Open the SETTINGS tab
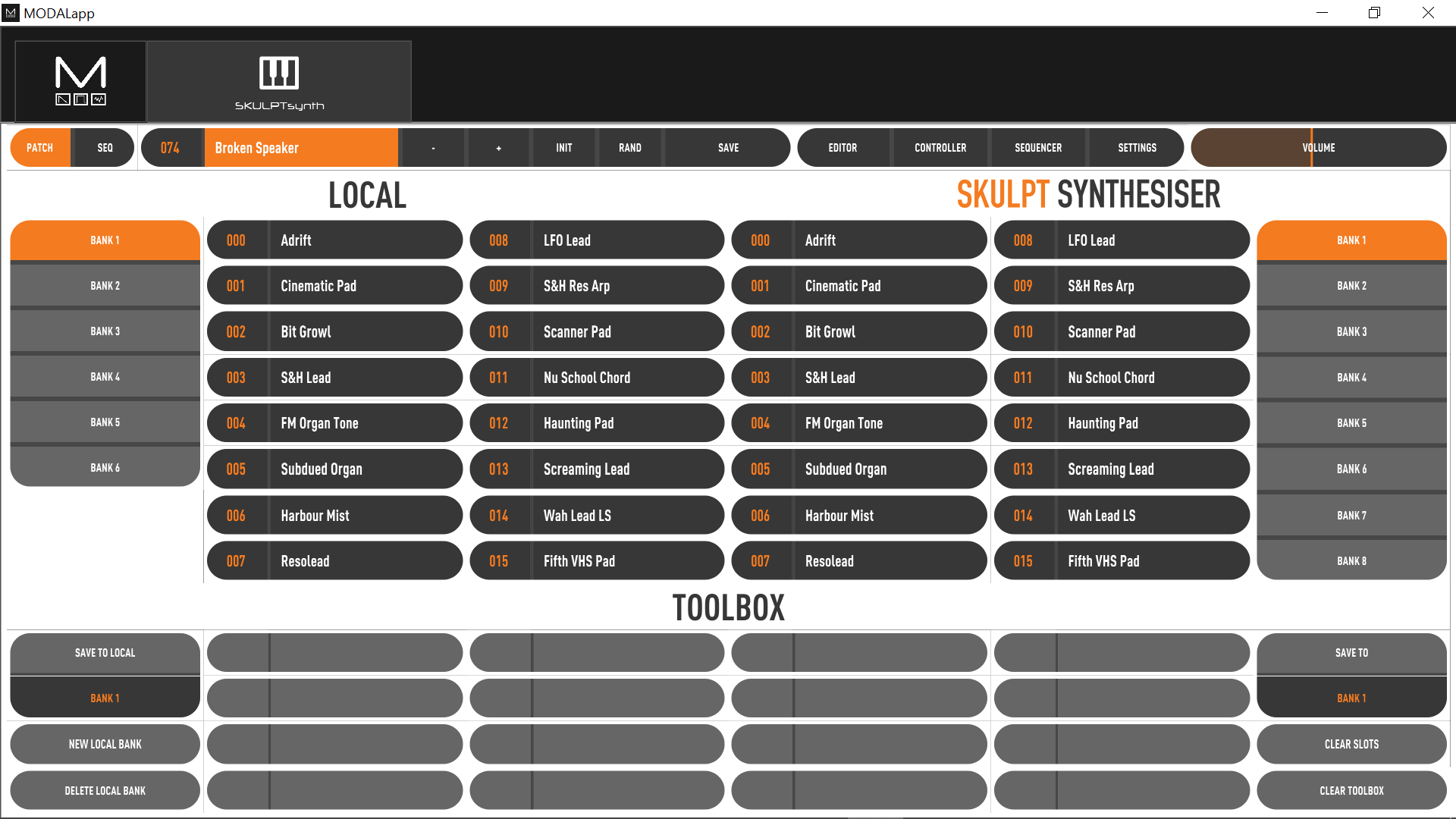 (x=1137, y=148)
